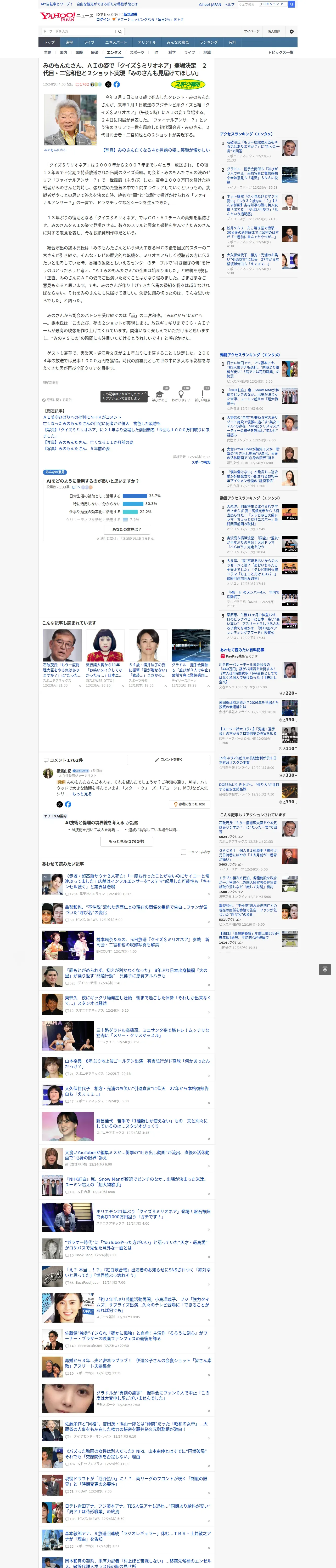The width and height of the screenshot is (336, 1568).
Task: Click the 猿渡由紀 commenter avatar
Action: pos(48,774)
